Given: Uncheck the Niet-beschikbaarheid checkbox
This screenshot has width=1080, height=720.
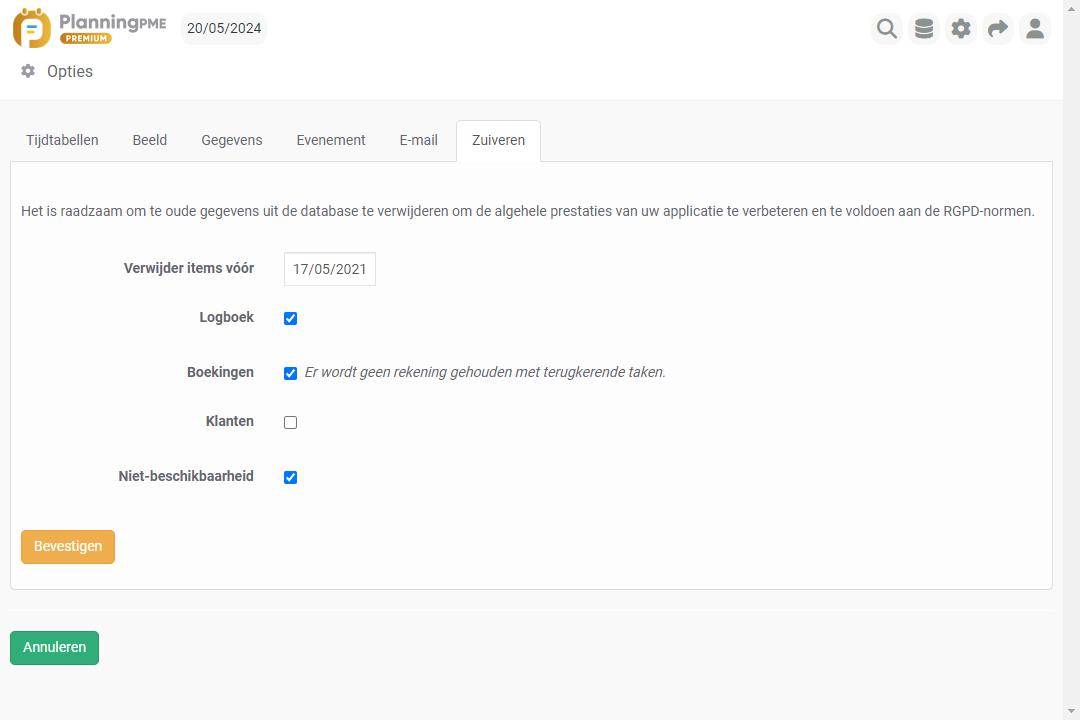Looking at the screenshot, I should coord(291,477).
